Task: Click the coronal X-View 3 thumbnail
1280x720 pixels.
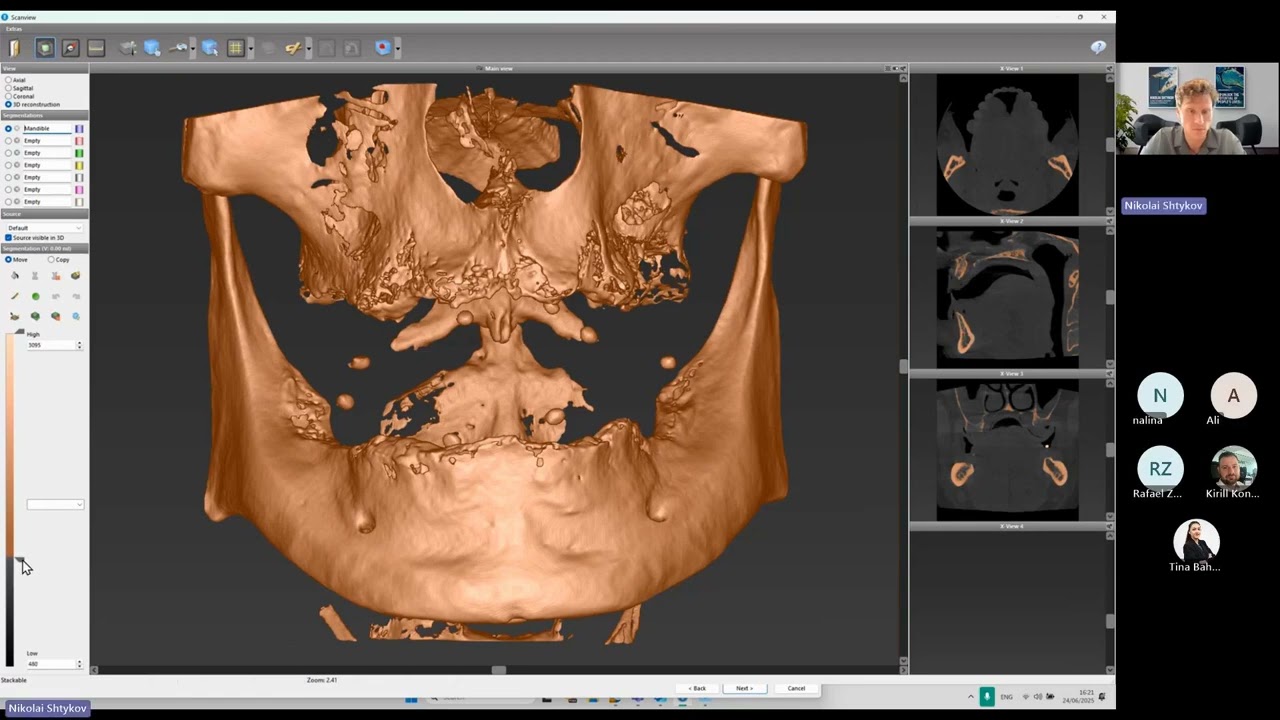Action: pyautogui.click(x=1007, y=450)
